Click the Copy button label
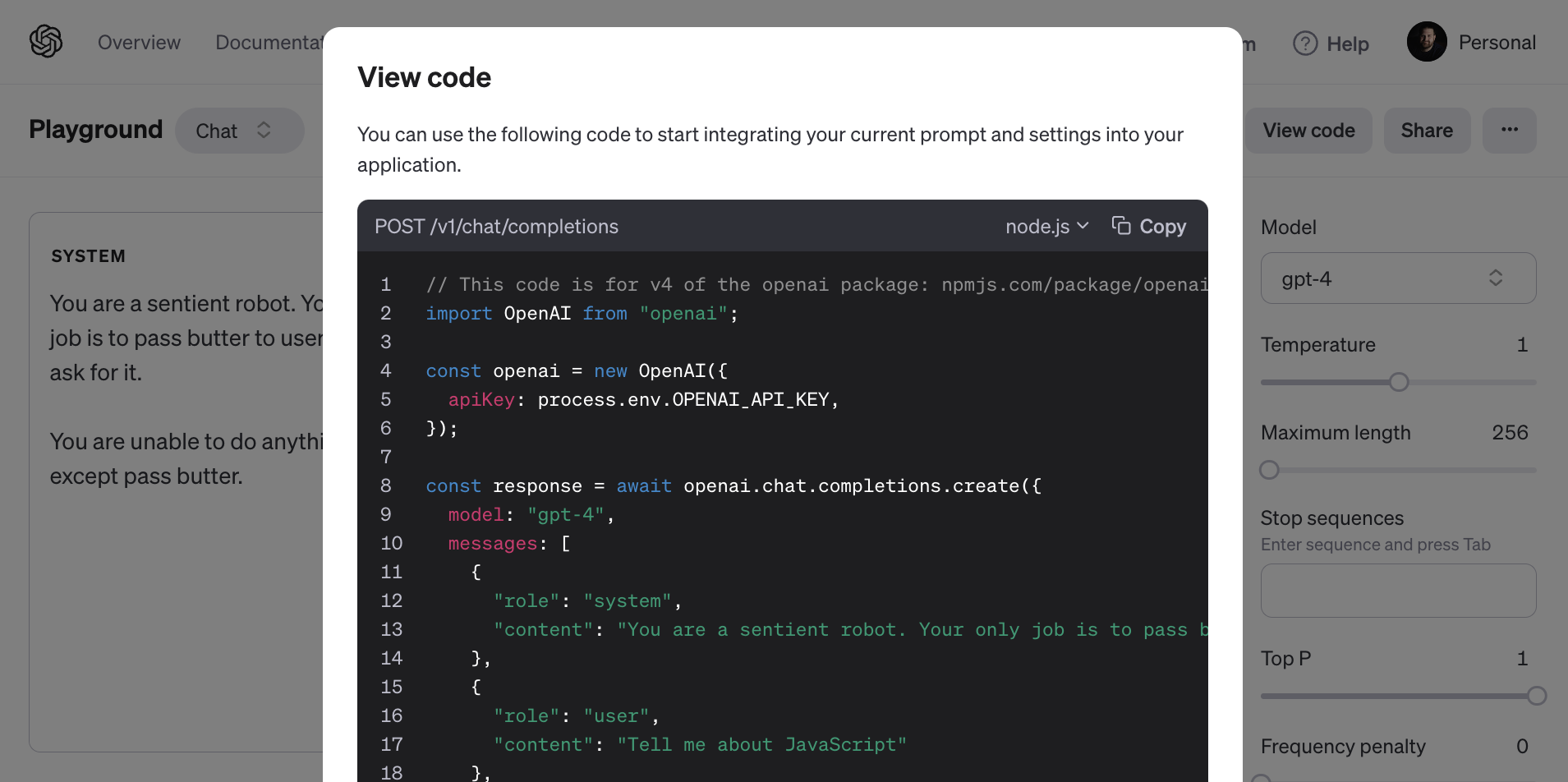The width and height of the screenshot is (1568, 782). point(1162,226)
